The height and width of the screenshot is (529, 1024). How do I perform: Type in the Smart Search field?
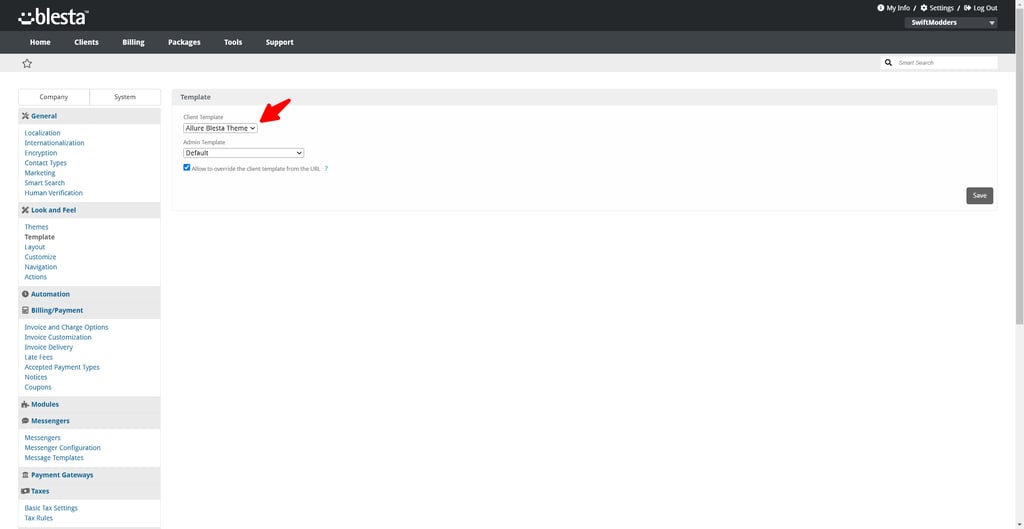[945, 63]
